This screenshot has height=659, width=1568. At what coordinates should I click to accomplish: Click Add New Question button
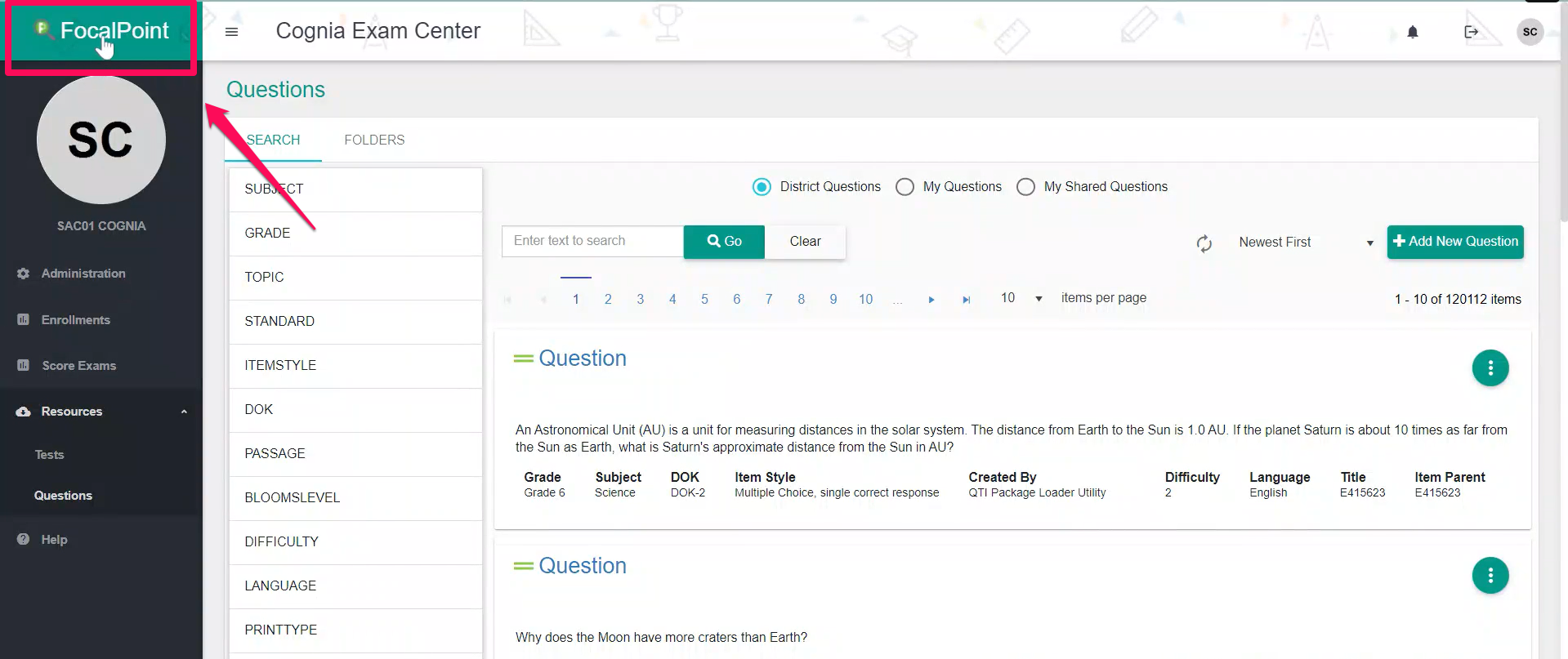[1455, 242]
